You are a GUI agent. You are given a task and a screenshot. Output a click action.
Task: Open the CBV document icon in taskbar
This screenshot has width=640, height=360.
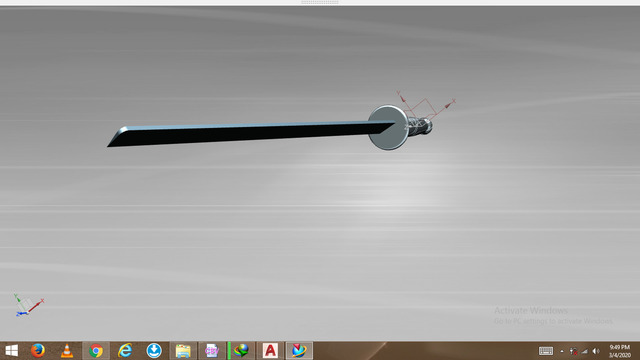[211, 351]
